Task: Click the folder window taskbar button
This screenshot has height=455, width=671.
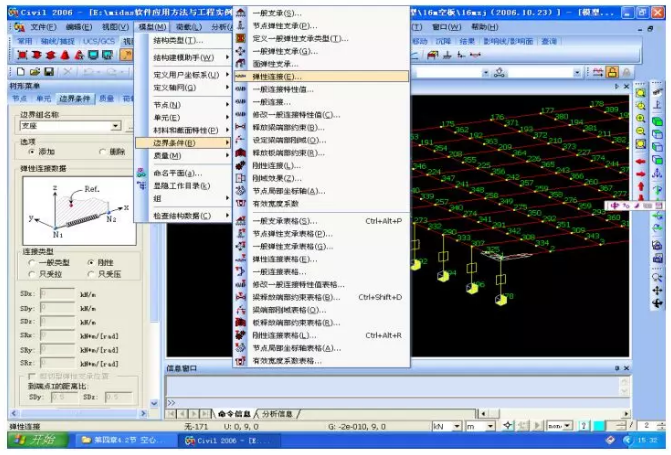Action: 125,440
